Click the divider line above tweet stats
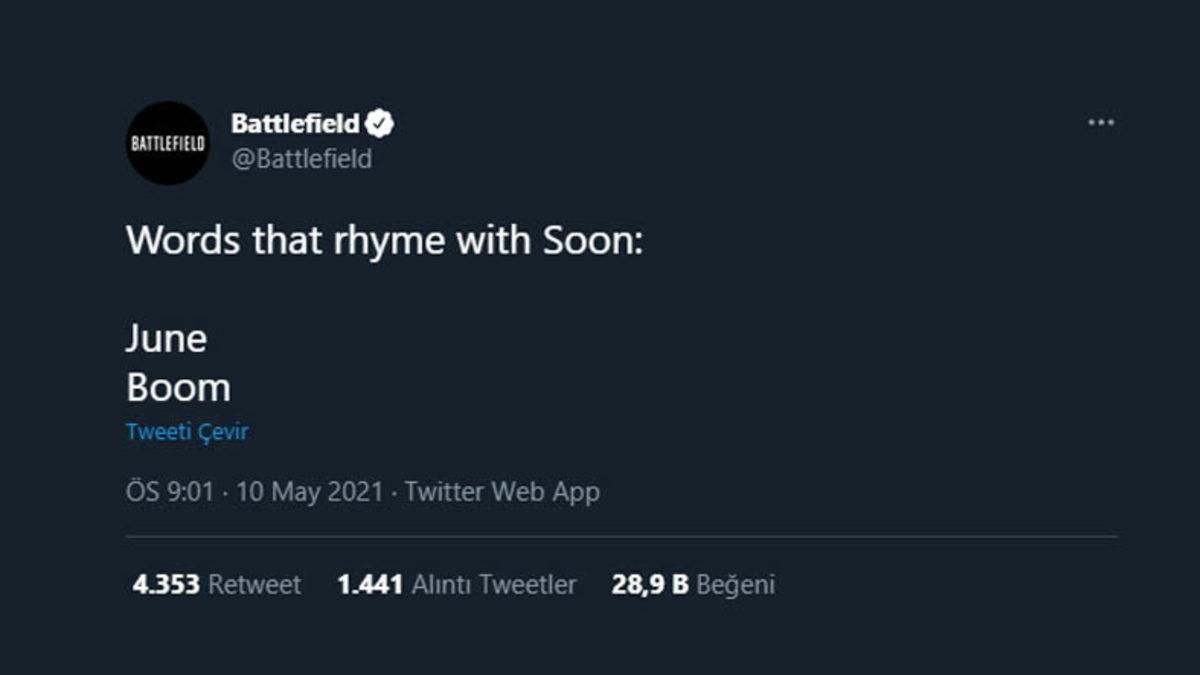The width and height of the screenshot is (1200, 675). click(620, 537)
